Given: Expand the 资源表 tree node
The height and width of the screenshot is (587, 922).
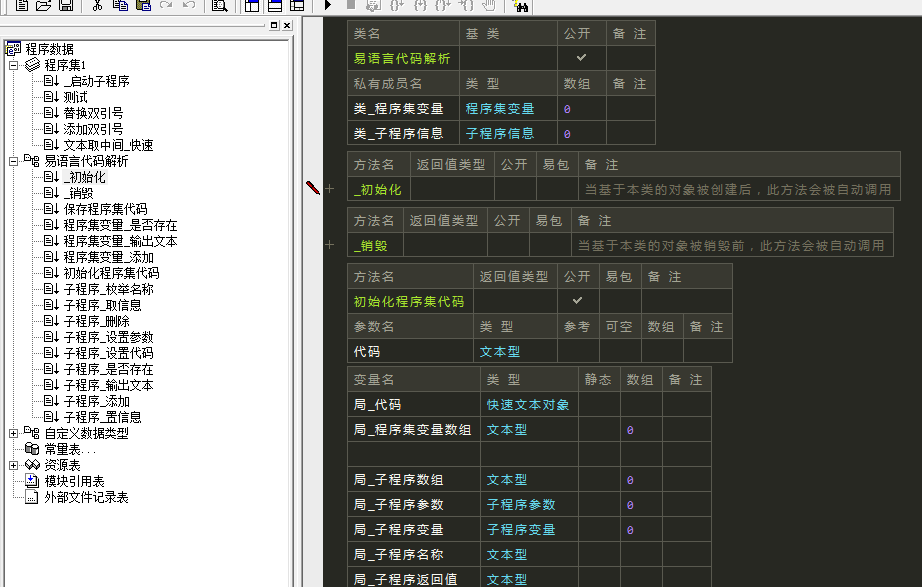Looking at the screenshot, I should 14,465.
